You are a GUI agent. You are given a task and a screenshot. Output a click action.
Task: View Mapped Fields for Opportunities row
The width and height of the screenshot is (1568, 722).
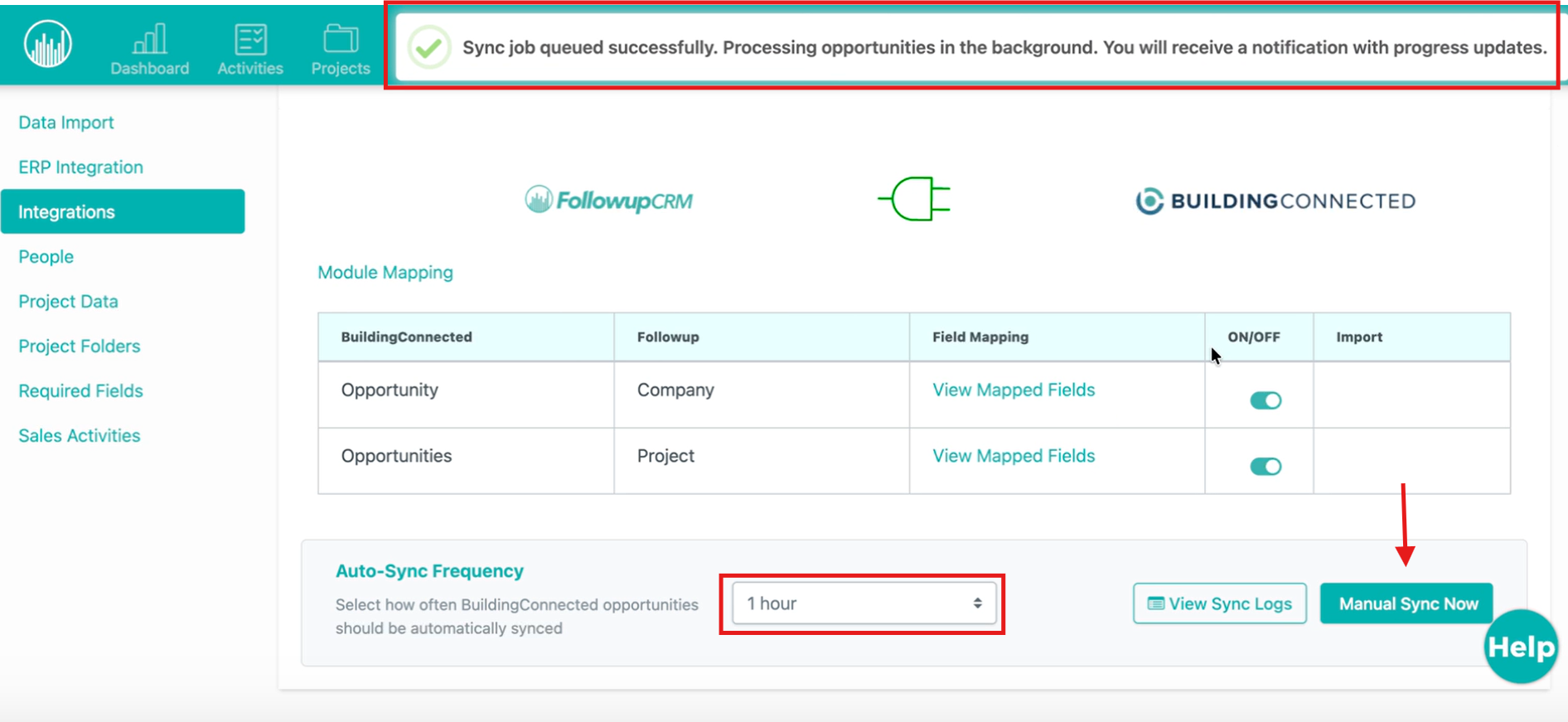1014,456
